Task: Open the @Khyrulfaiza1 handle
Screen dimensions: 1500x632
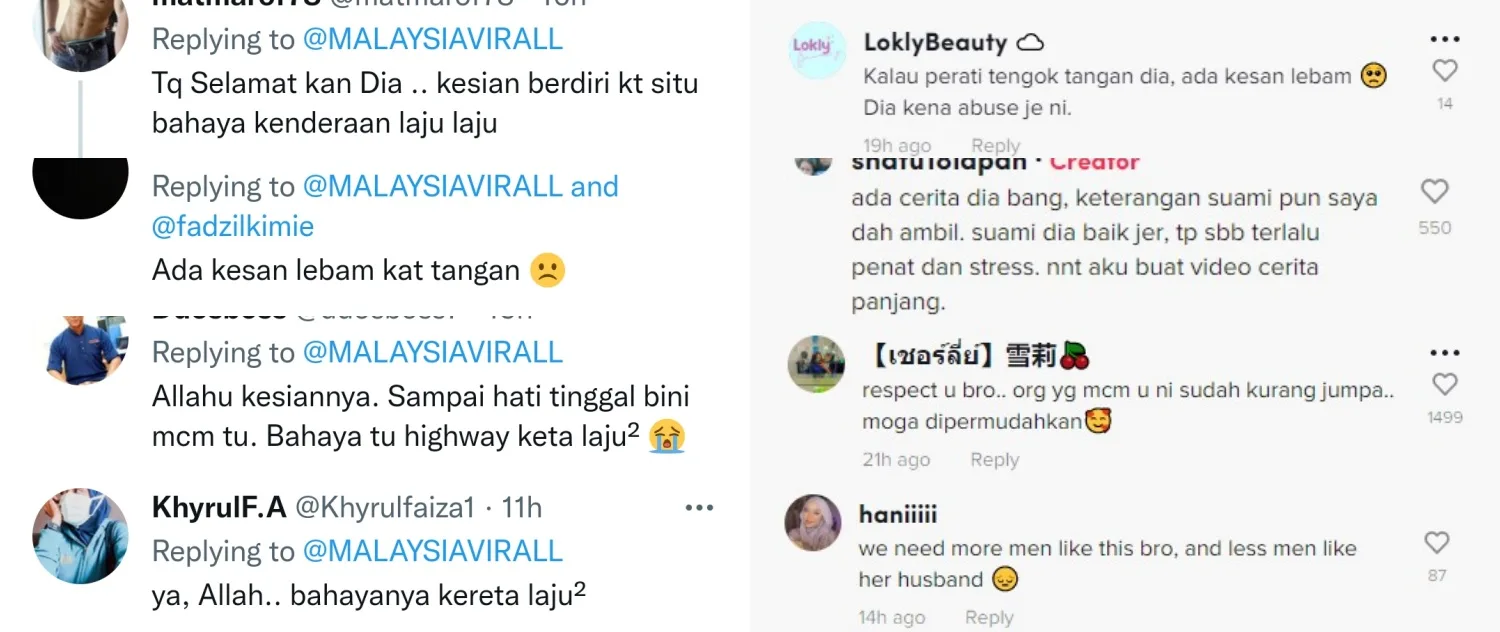Action: coord(384,508)
